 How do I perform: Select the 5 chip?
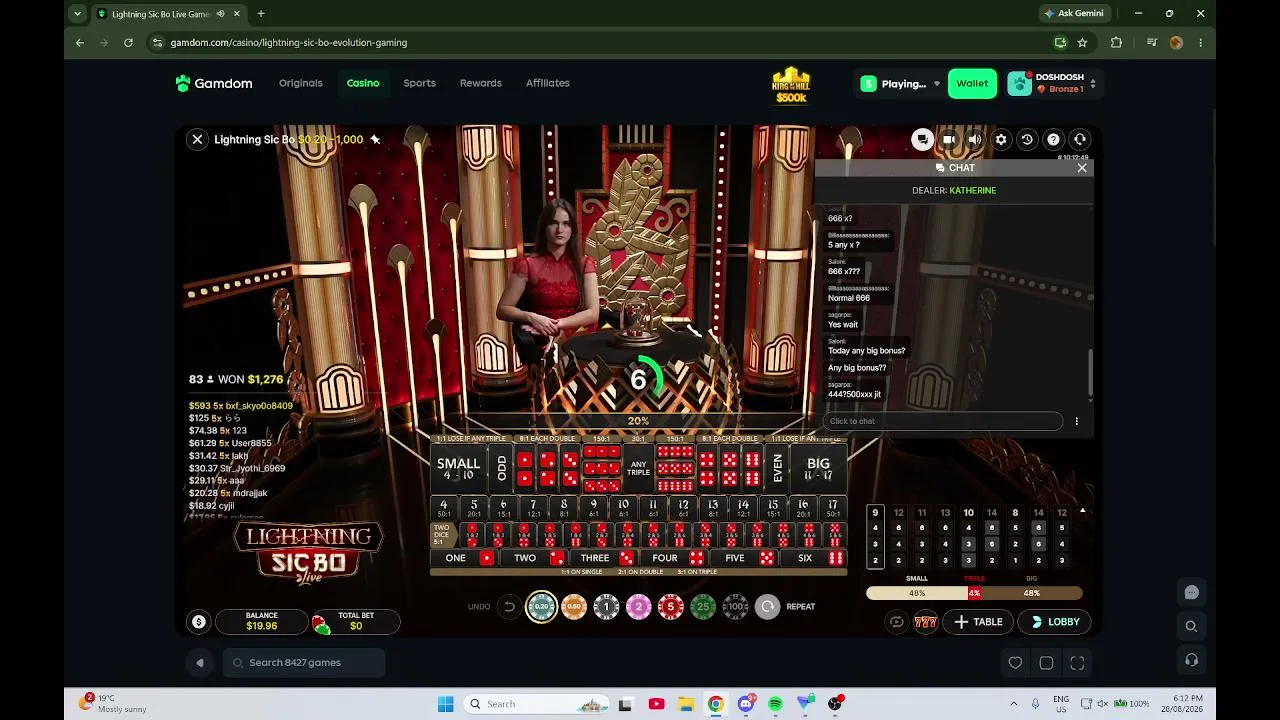[x=671, y=606]
